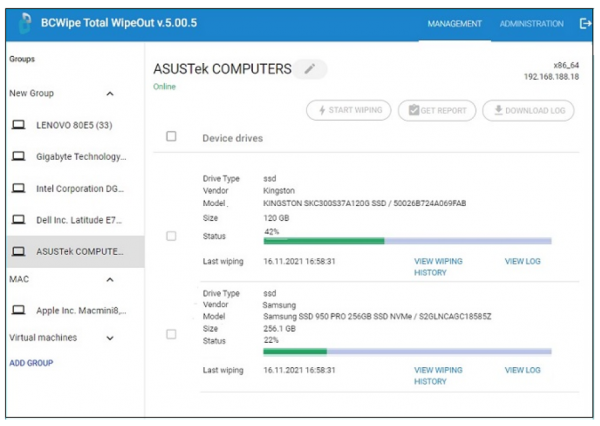
Task: Click the Device drives heading
Action: pyautogui.click(x=233, y=138)
